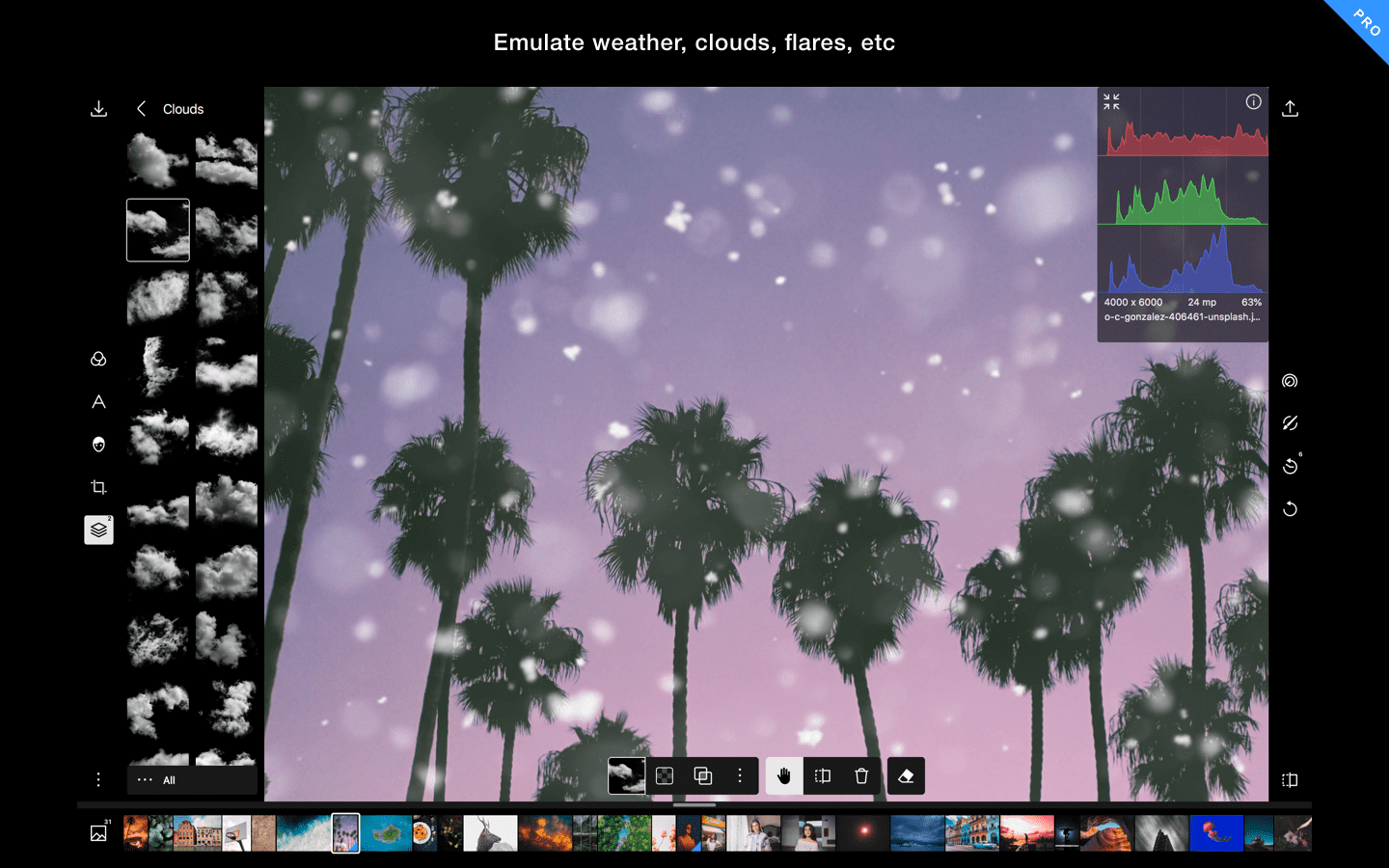Collapse the histogram panel
Viewport: 1389px width, 868px height.
(1111, 101)
